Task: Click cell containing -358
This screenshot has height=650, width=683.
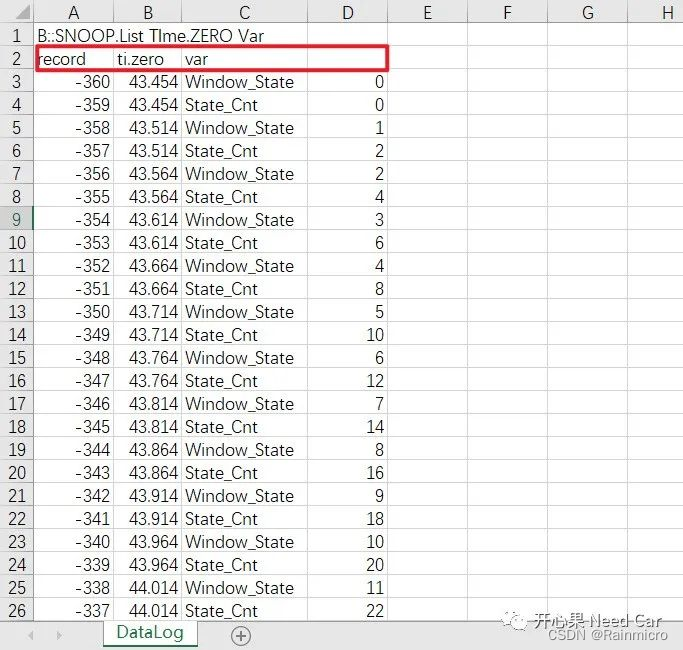Action: [74, 127]
